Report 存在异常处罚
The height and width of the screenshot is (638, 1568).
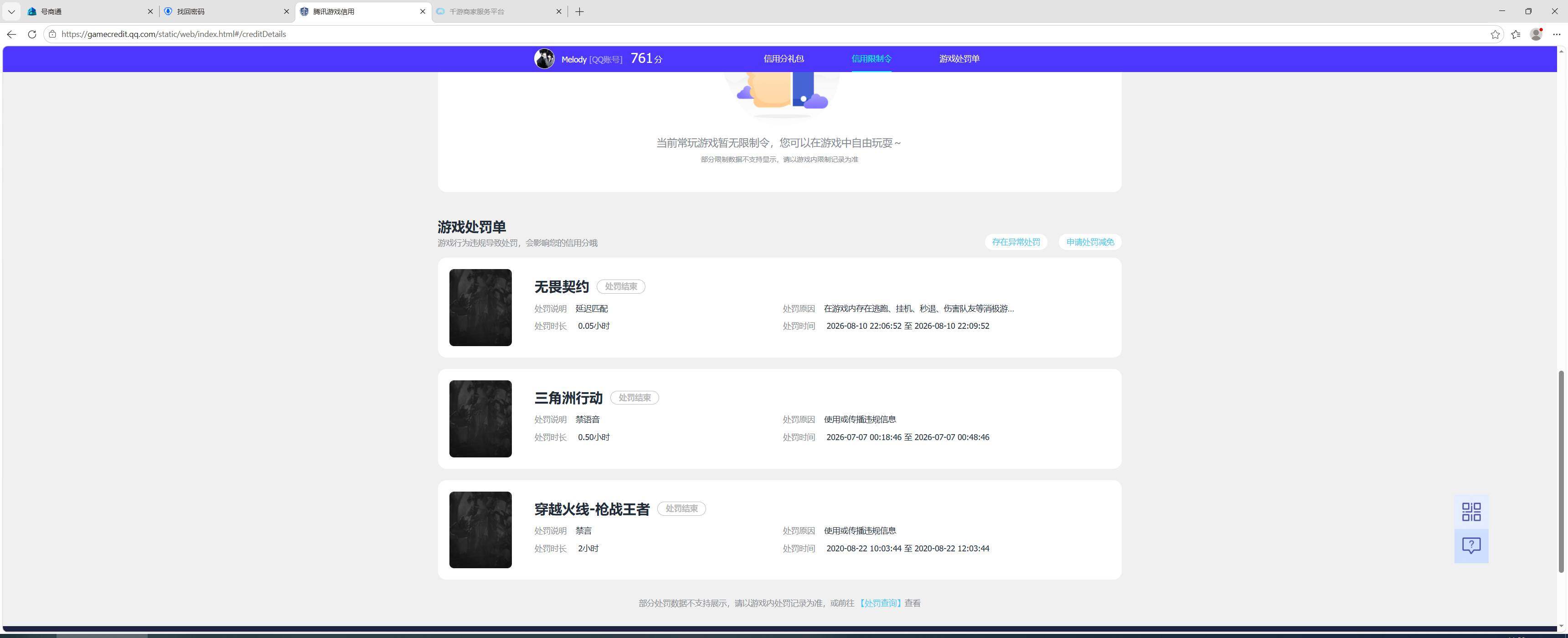pos(1016,242)
